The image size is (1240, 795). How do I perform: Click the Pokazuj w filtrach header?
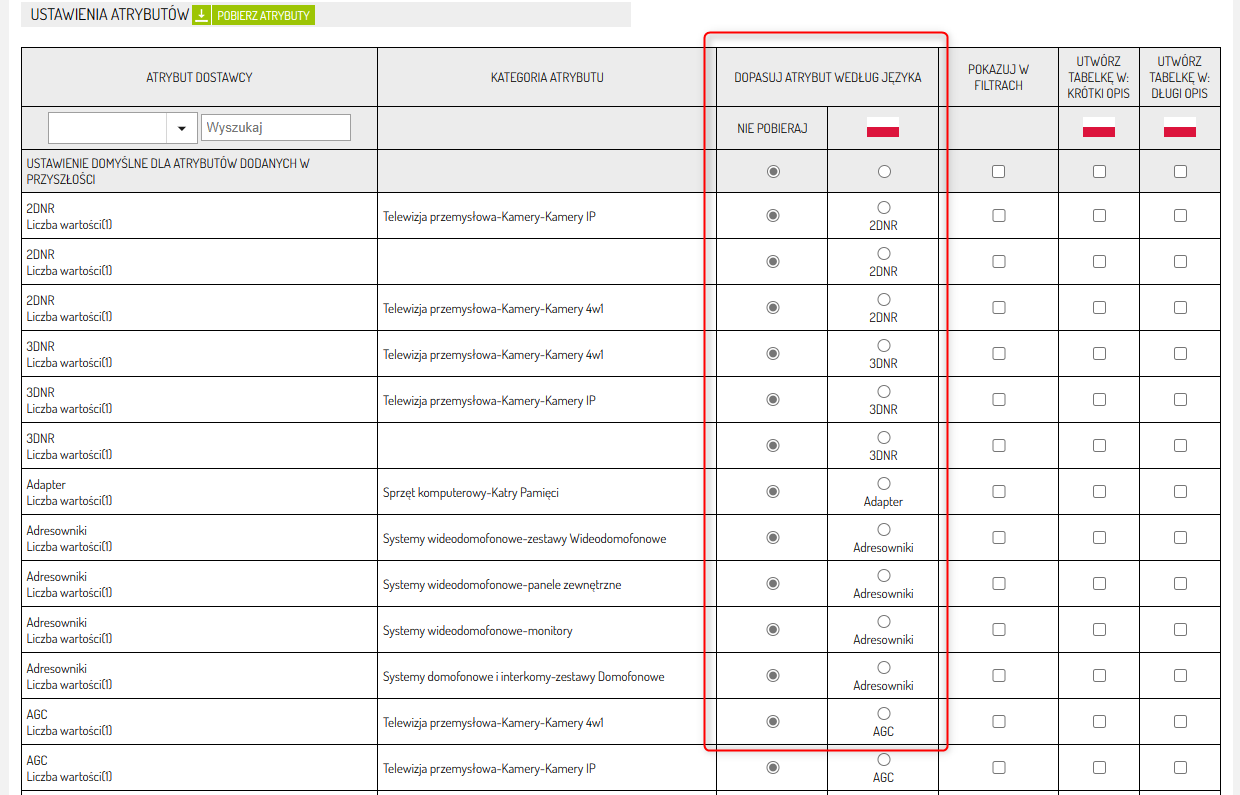998,77
